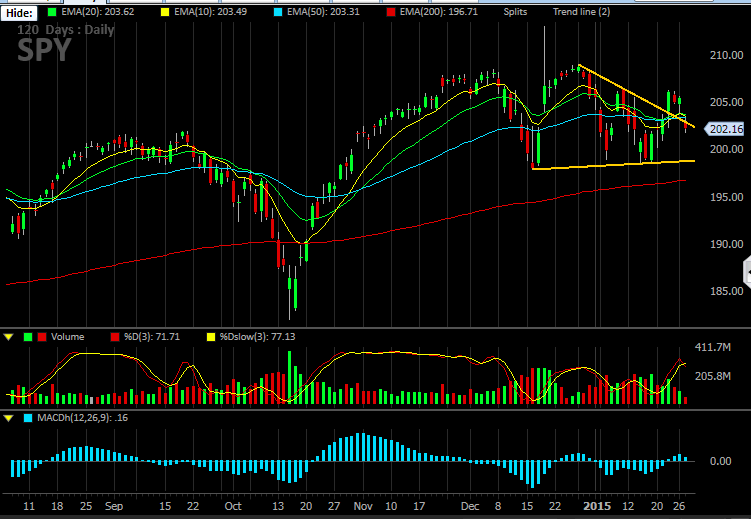Screen dimensions: 751x519
Task: Select the descending yellow trend line
Action: pos(637,96)
